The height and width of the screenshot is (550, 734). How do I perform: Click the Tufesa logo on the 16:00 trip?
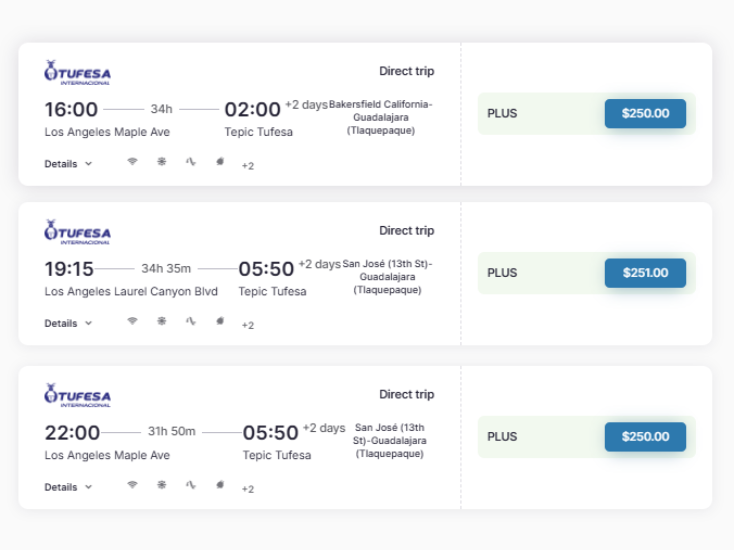coord(78,73)
